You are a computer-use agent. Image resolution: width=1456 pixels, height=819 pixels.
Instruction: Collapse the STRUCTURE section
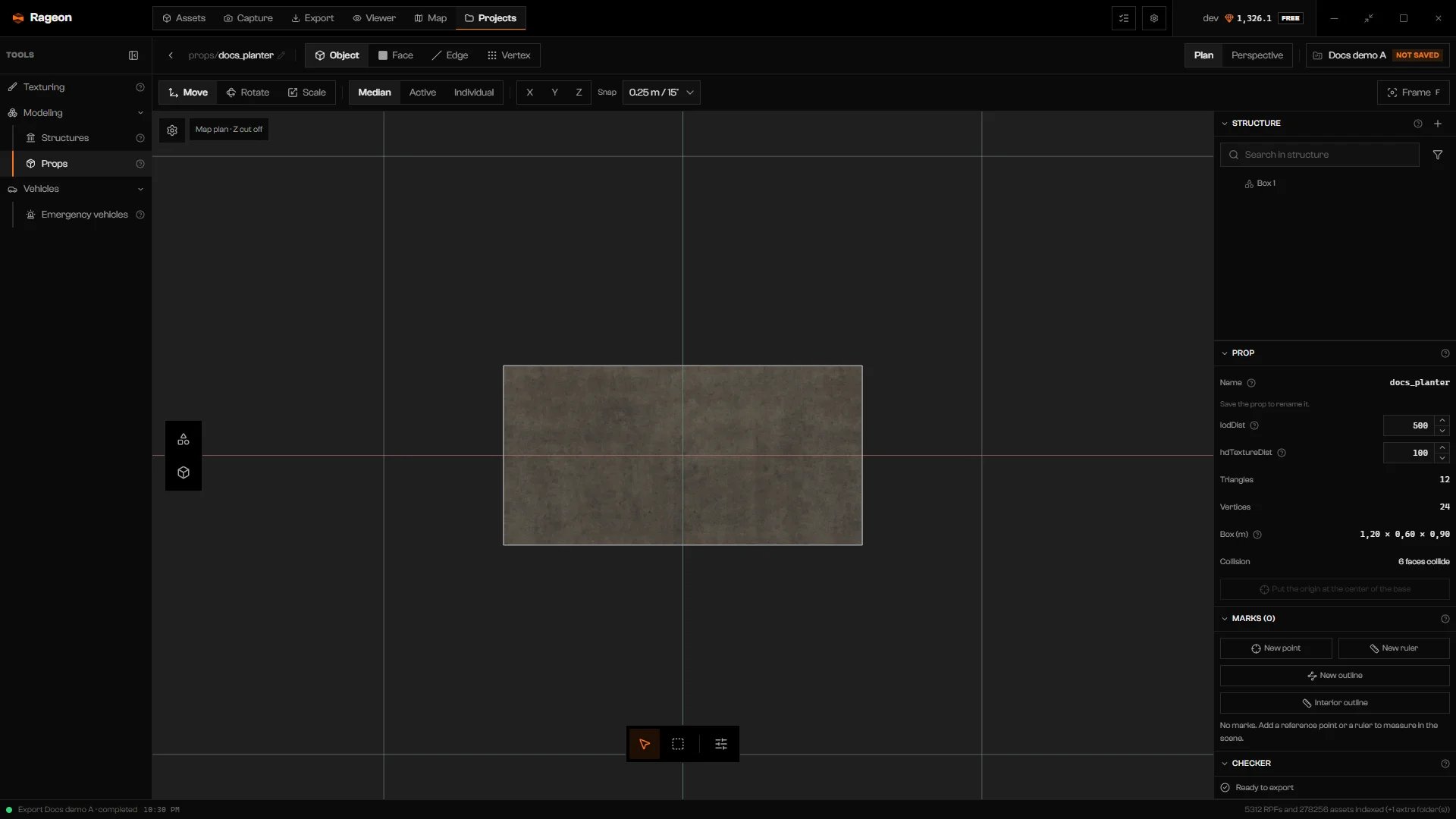(x=1224, y=124)
